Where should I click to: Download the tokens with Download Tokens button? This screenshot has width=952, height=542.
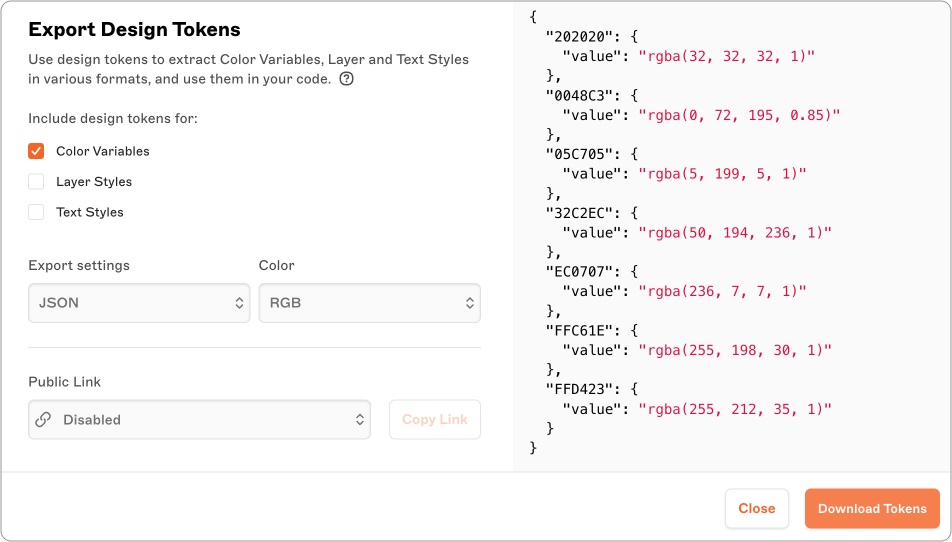872,508
